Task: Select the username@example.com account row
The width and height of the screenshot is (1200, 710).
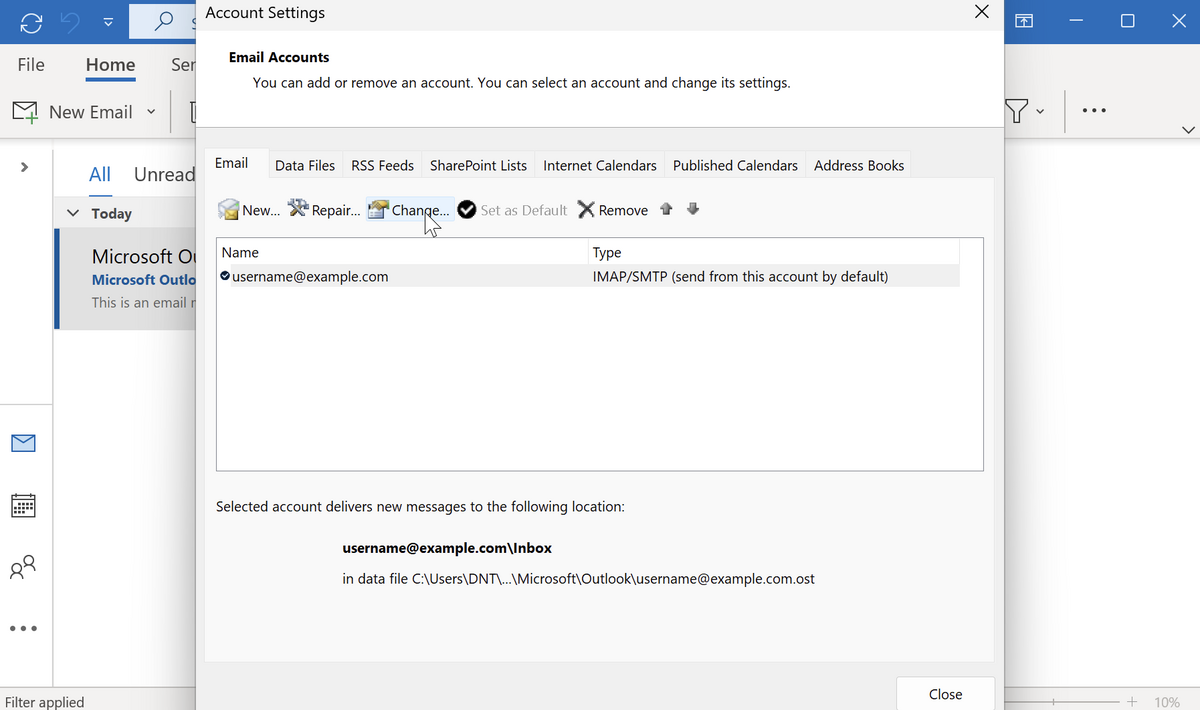Action: (x=588, y=276)
